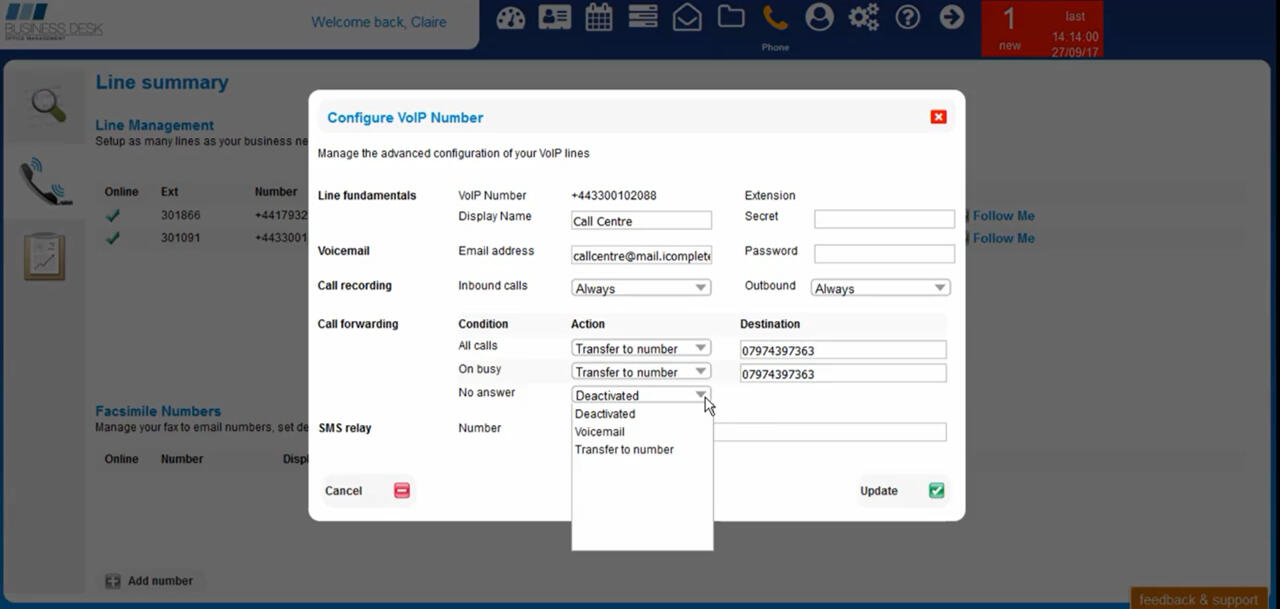Expand the Inbound calls recording dropdown

tap(641, 288)
